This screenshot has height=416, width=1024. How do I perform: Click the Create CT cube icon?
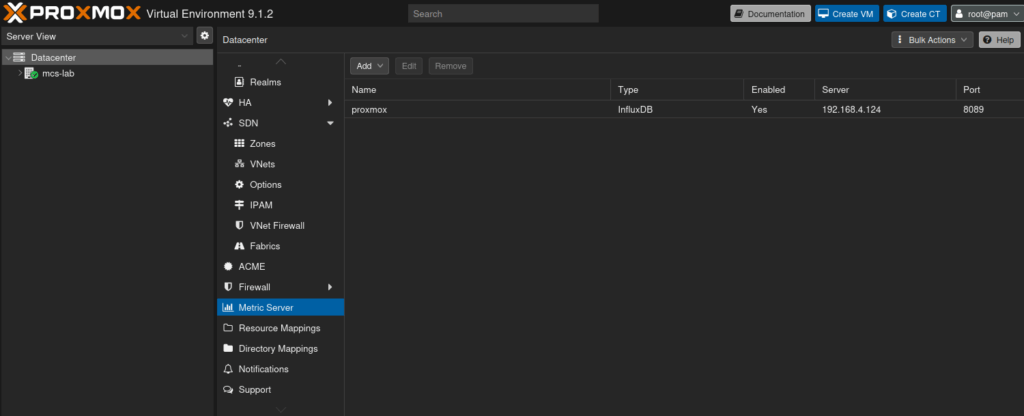[892, 14]
